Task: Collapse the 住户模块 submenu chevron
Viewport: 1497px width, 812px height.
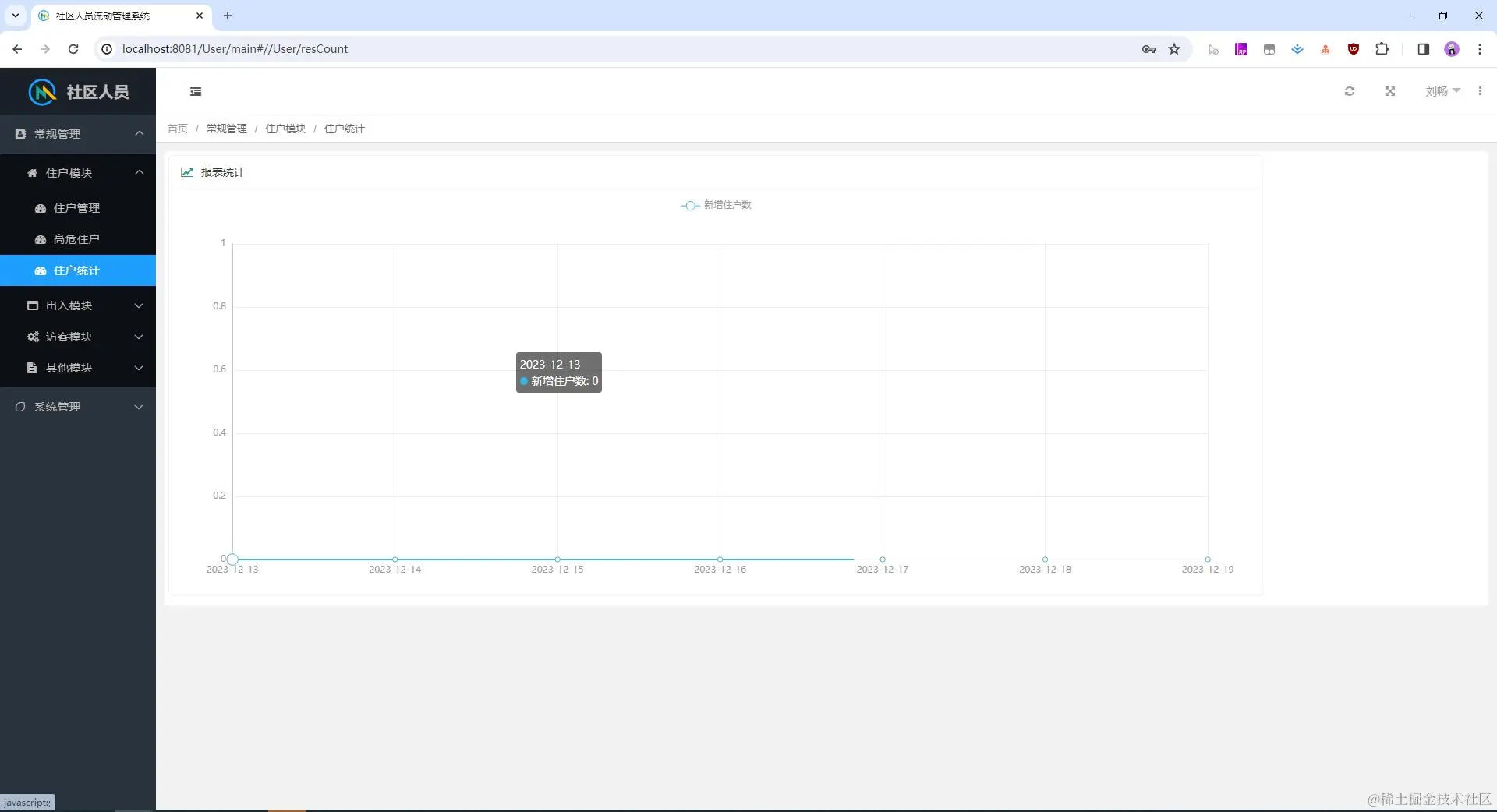Action: pos(140,172)
